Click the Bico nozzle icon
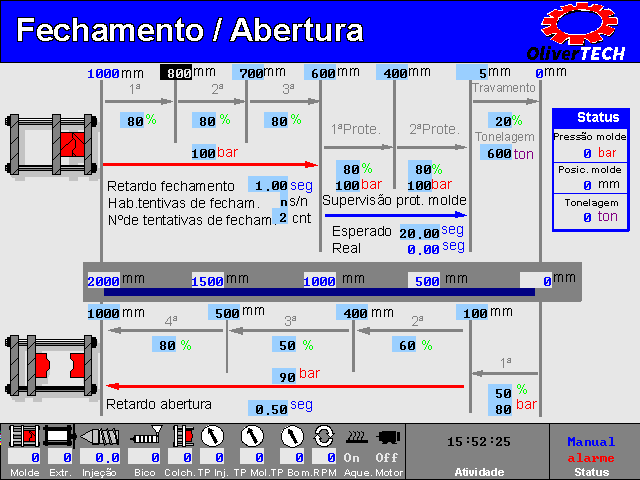The image size is (640, 480). pos(146,437)
